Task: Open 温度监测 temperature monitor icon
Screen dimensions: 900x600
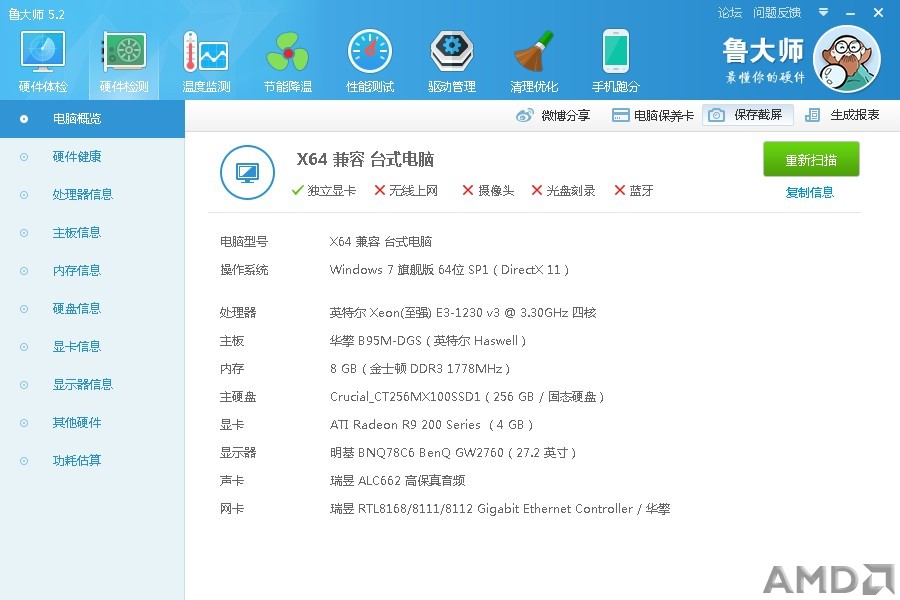Action: coord(205,52)
